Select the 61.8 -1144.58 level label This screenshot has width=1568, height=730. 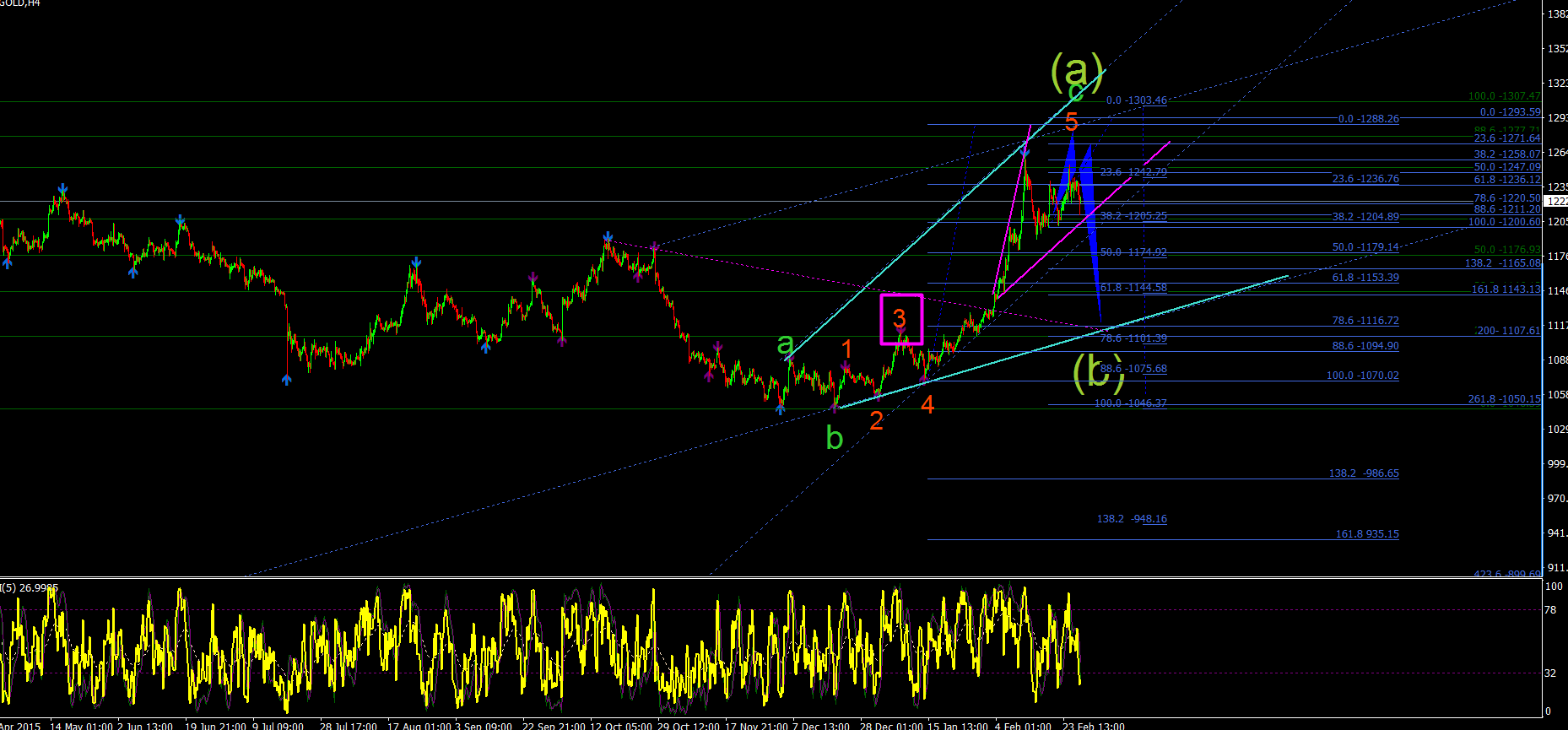(x=1133, y=288)
